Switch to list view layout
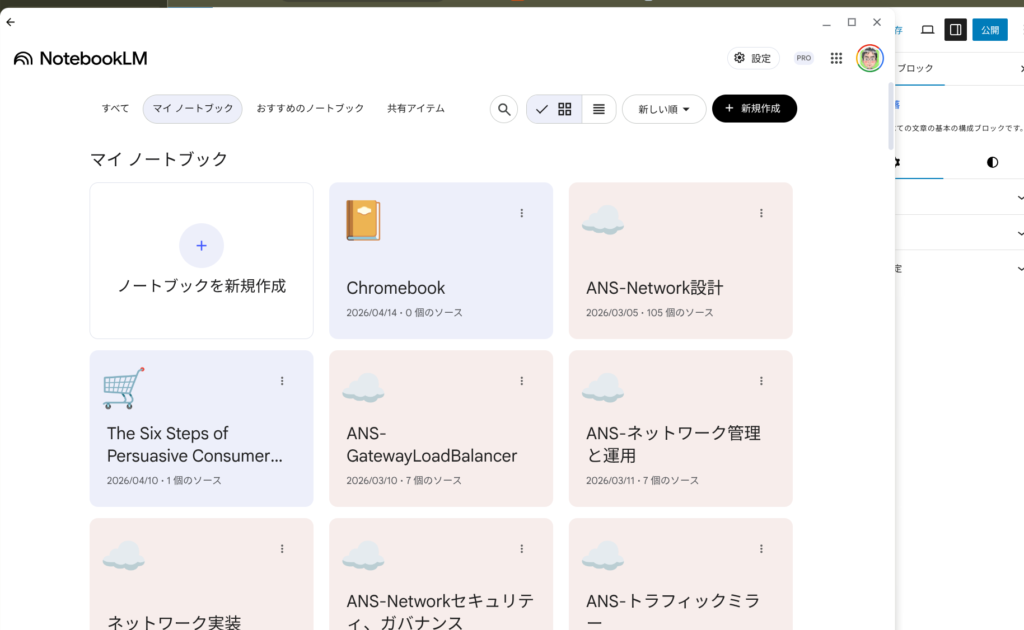The width and height of the screenshot is (1024, 630). coord(598,109)
